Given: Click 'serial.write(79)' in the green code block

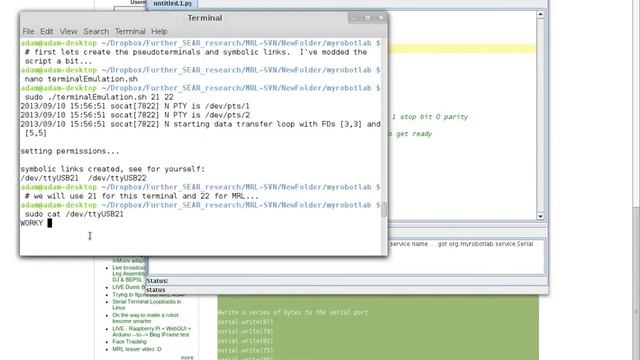Looking at the screenshot, I should pyautogui.click(x=245, y=331).
